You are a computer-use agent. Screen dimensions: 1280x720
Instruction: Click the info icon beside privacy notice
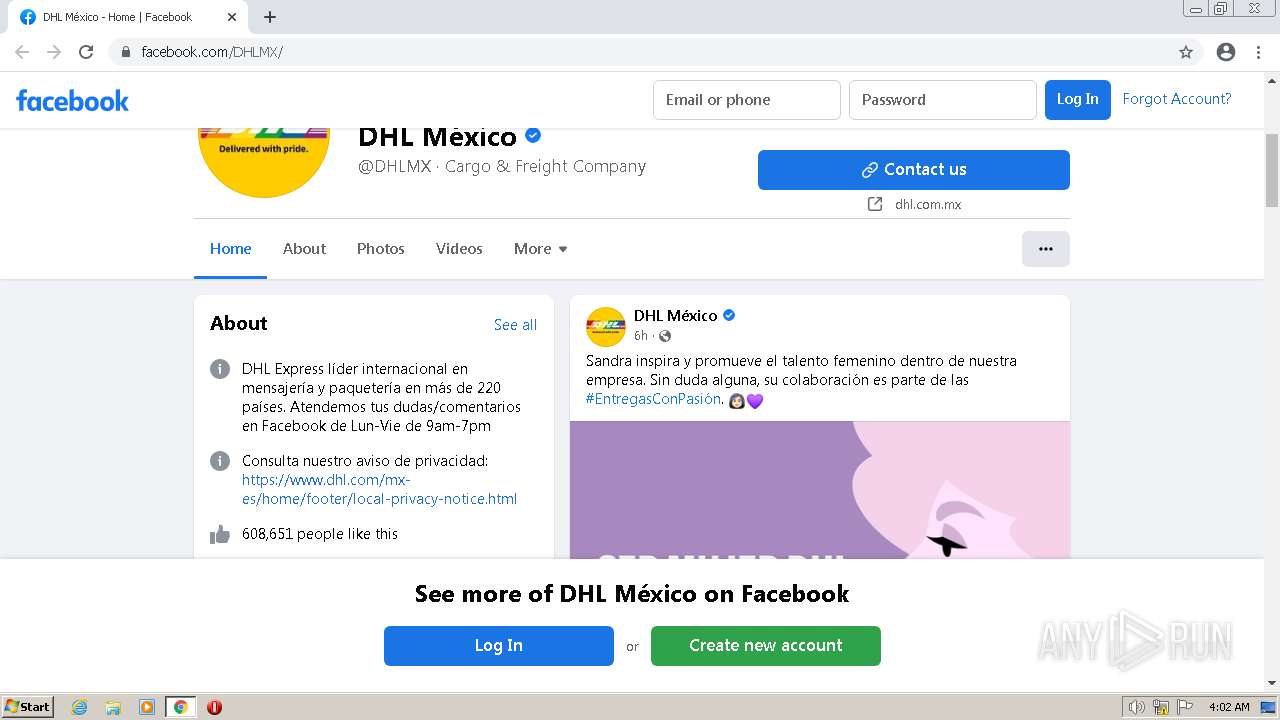tap(220, 461)
